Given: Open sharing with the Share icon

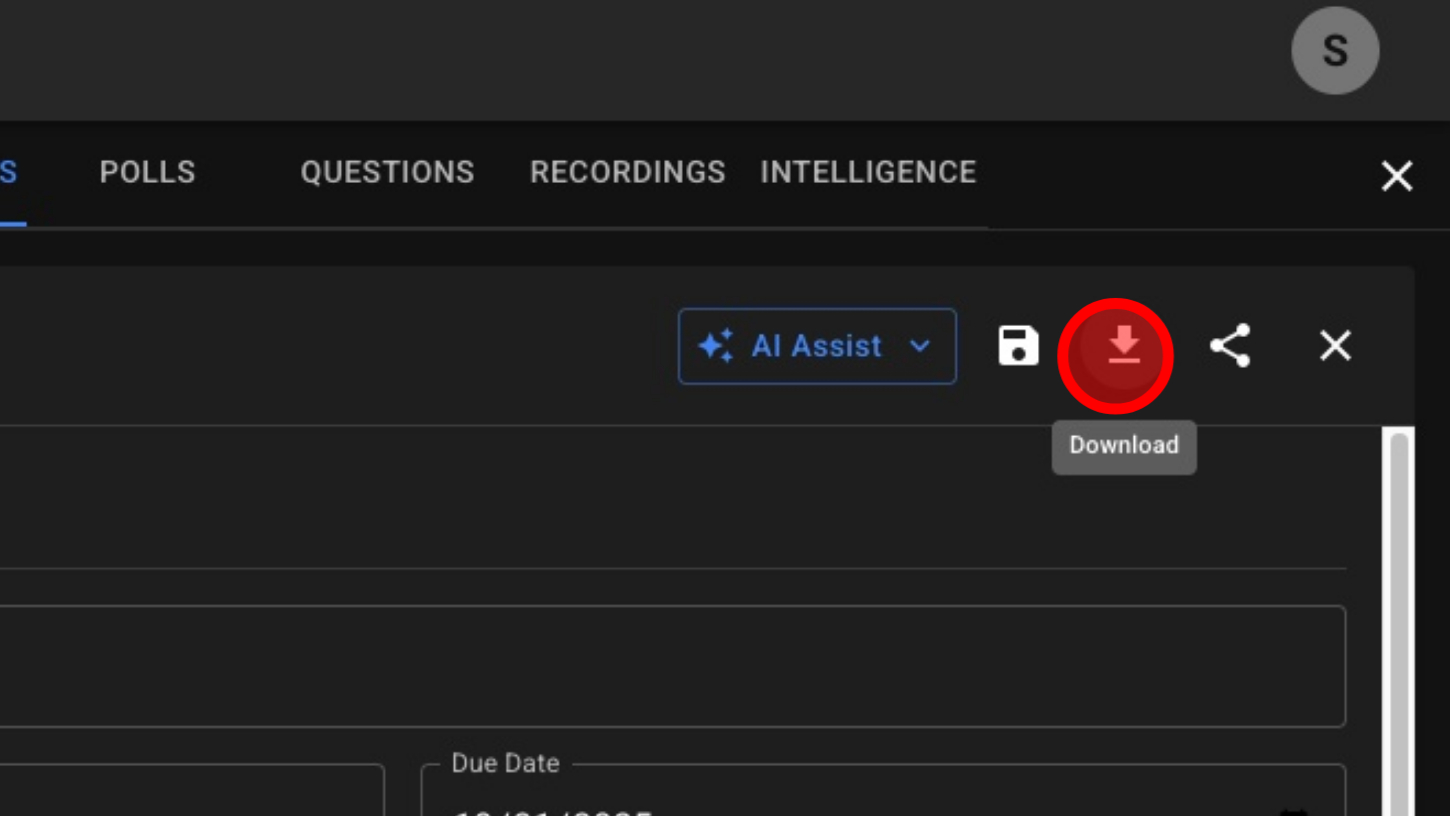Looking at the screenshot, I should coord(1230,346).
